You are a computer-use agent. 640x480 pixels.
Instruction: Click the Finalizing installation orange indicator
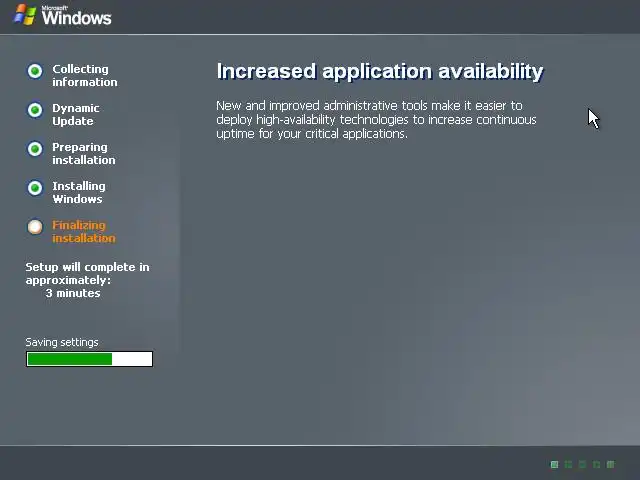coord(35,227)
